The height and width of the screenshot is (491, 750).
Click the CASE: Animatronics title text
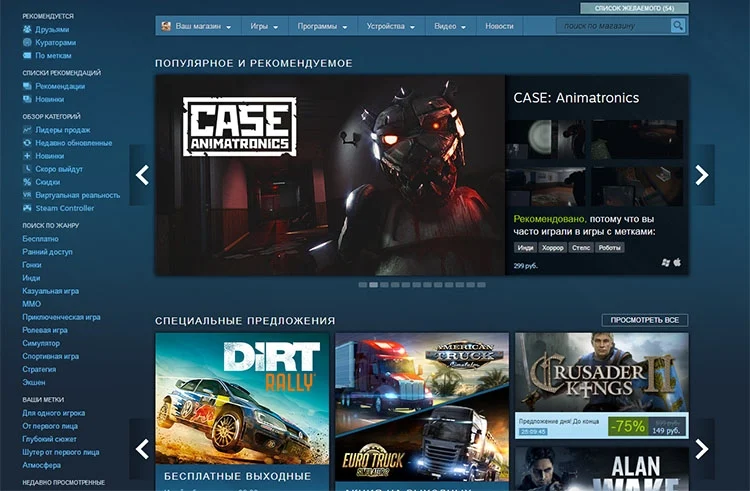click(576, 98)
